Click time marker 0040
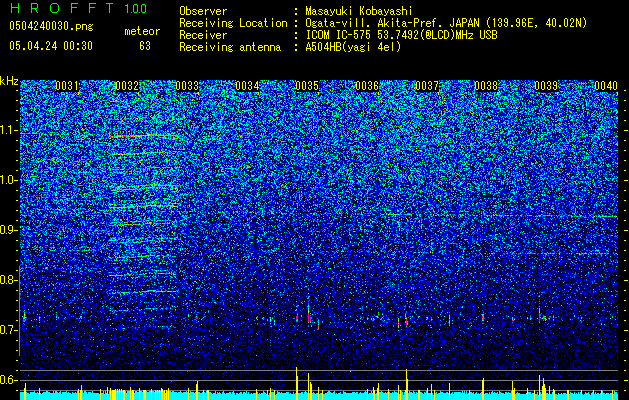 (x=606, y=86)
